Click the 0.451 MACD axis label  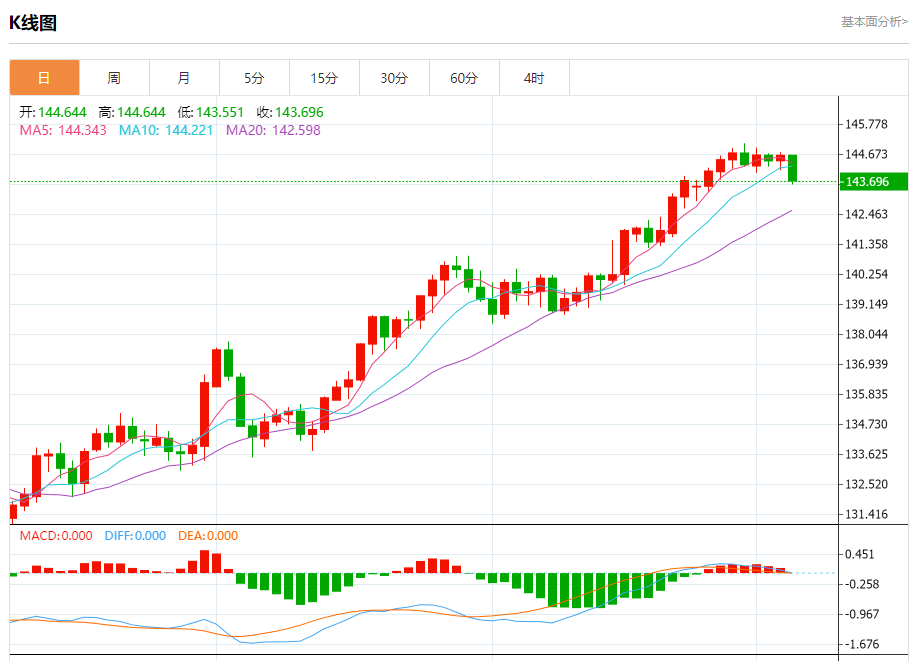click(860, 554)
